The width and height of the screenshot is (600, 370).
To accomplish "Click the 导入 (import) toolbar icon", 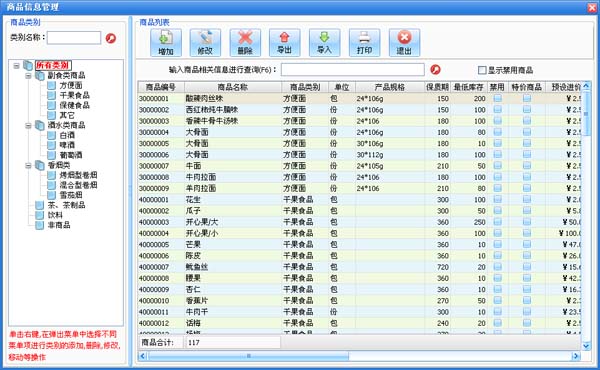I will click(x=324, y=42).
